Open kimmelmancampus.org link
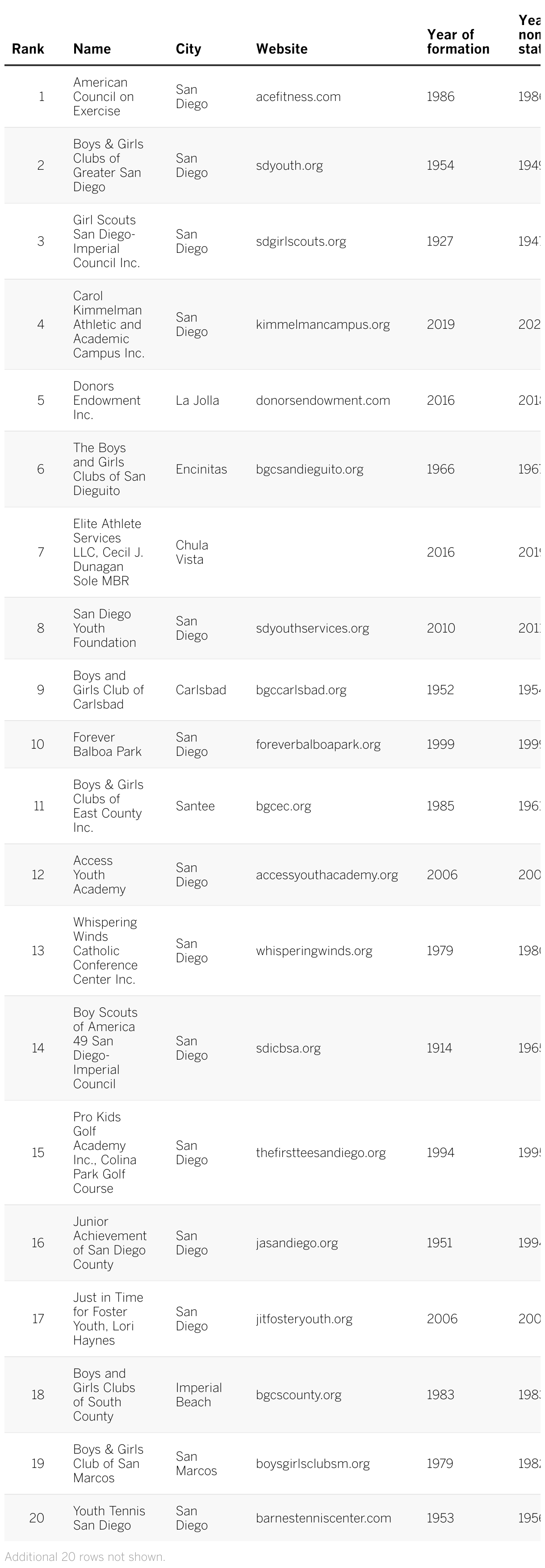The image size is (545, 1568). (x=323, y=324)
